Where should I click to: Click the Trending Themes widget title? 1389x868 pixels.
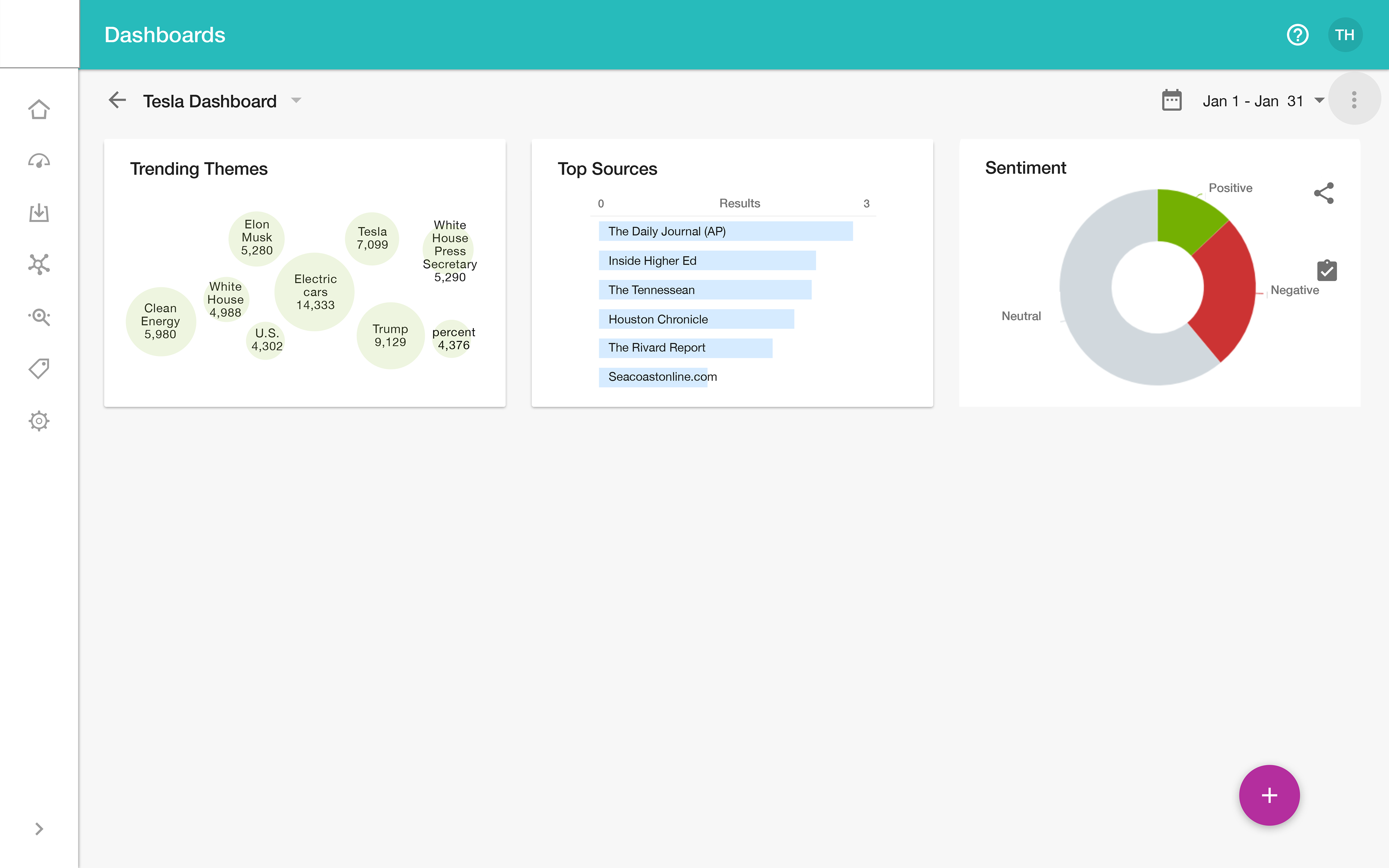[199, 169]
